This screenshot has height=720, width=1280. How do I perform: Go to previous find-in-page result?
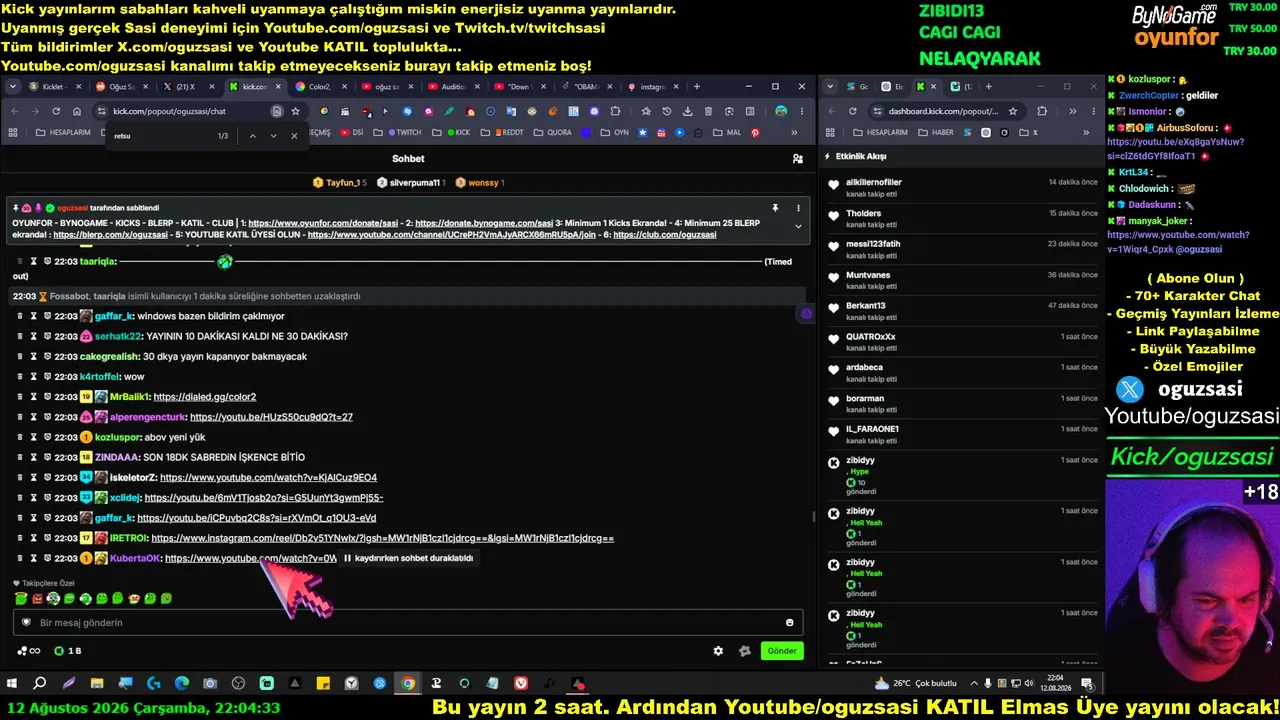click(x=252, y=136)
